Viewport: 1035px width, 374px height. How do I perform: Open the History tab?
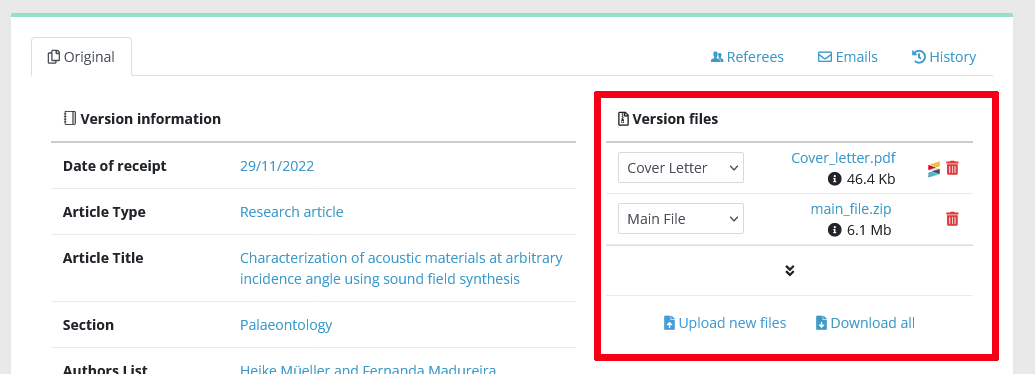(944, 57)
